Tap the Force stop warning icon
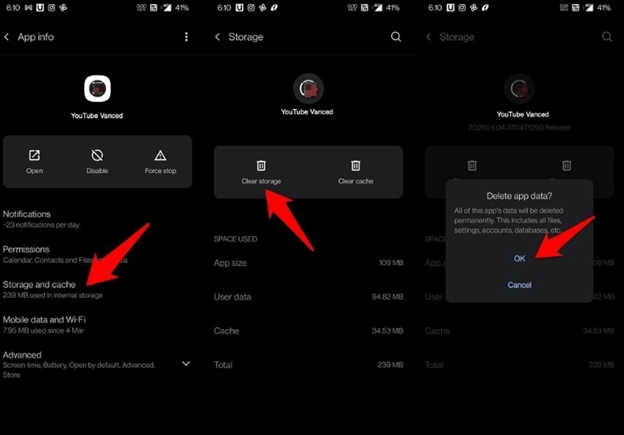Image resolution: width=624 pixels, height=435 pixels. coord(160,155)
